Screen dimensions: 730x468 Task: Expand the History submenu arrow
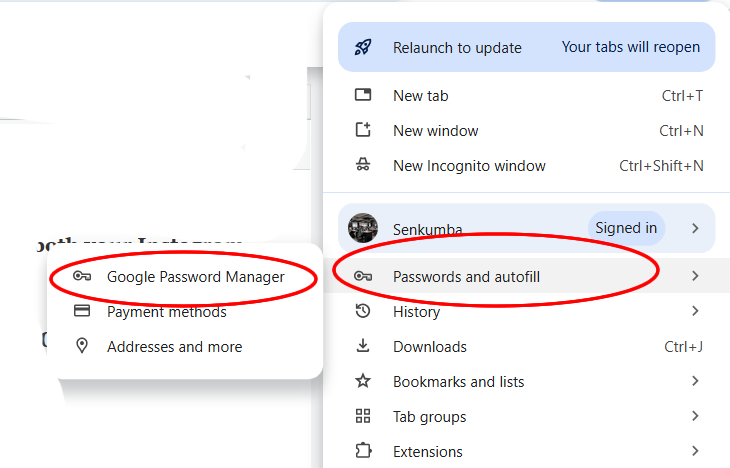[695, 312]
